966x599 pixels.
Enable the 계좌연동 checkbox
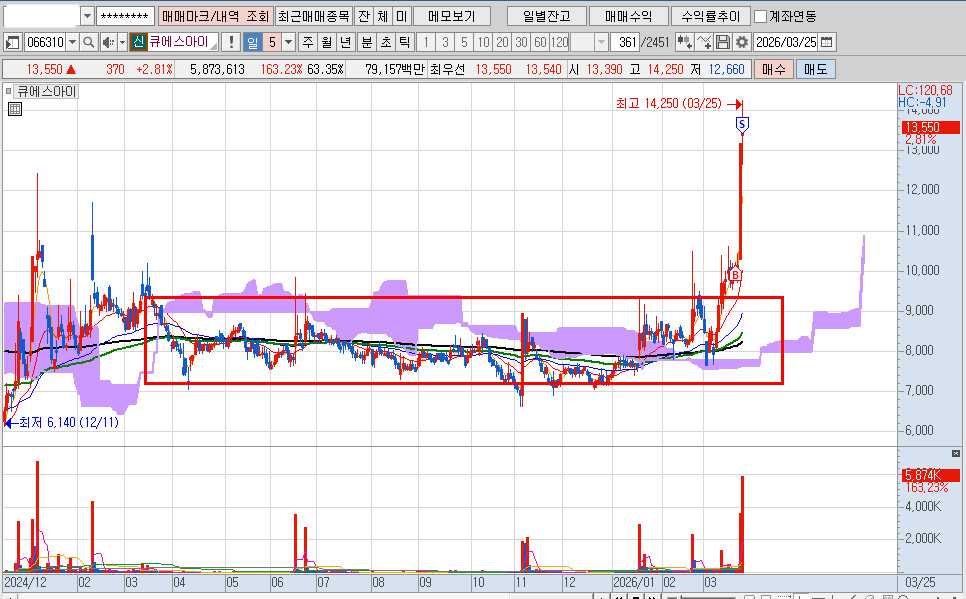click(x=760, y=16)
